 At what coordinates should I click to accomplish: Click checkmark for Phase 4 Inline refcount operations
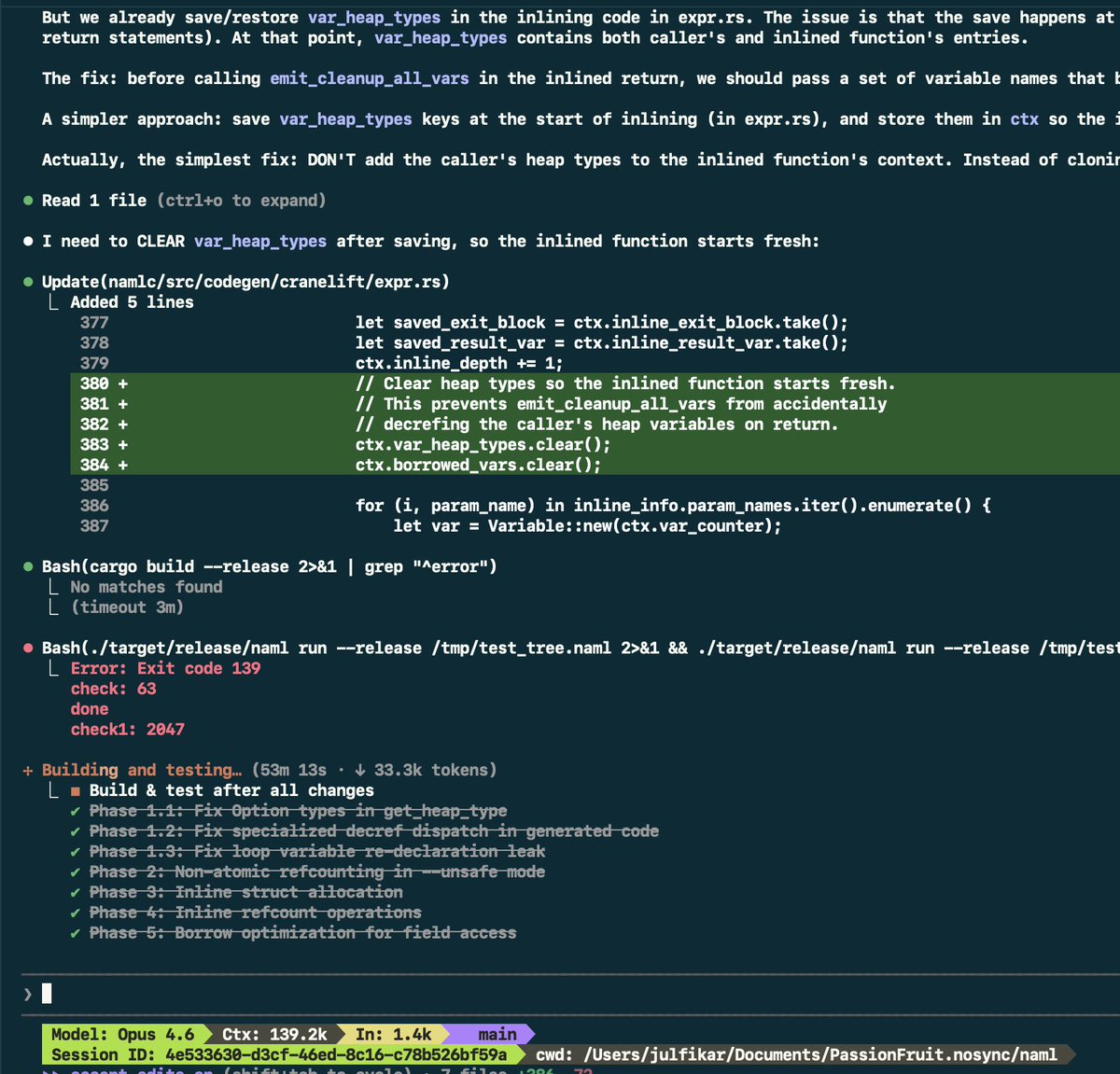pos(75,913)
